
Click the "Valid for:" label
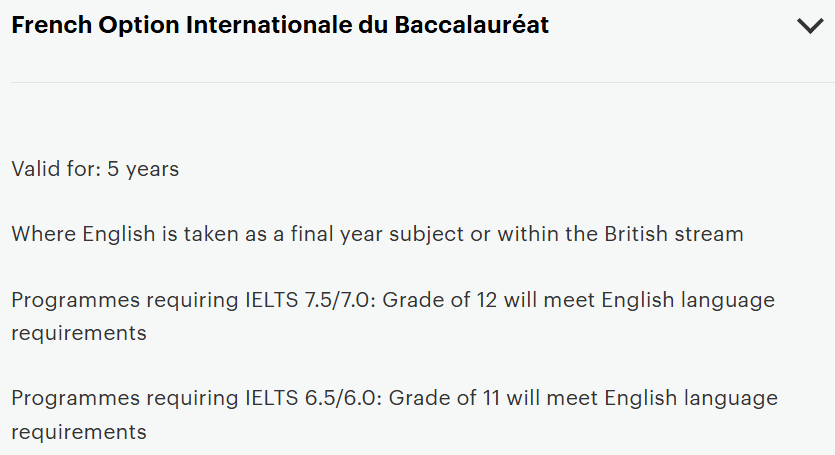pyautogui.click(x=56, y=169)
